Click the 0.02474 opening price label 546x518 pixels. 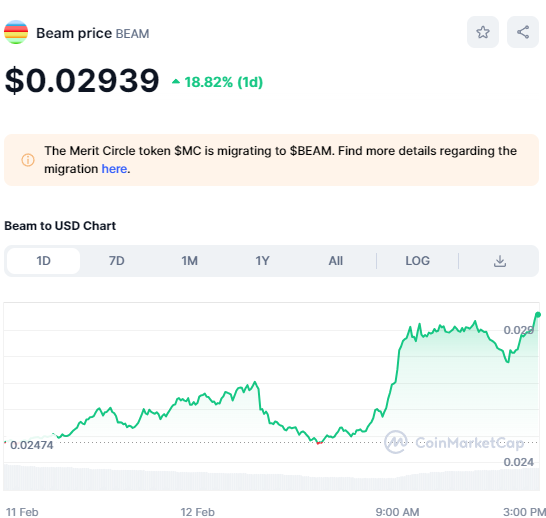pyautogui.click(x=32, y=445)
